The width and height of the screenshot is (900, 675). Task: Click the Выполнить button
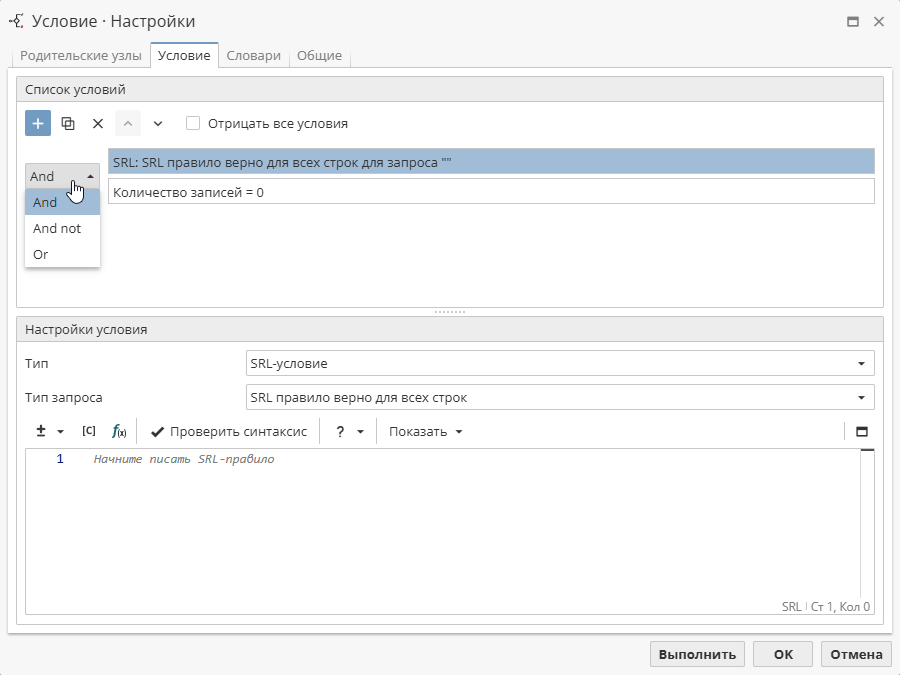[x=696, y=653]
